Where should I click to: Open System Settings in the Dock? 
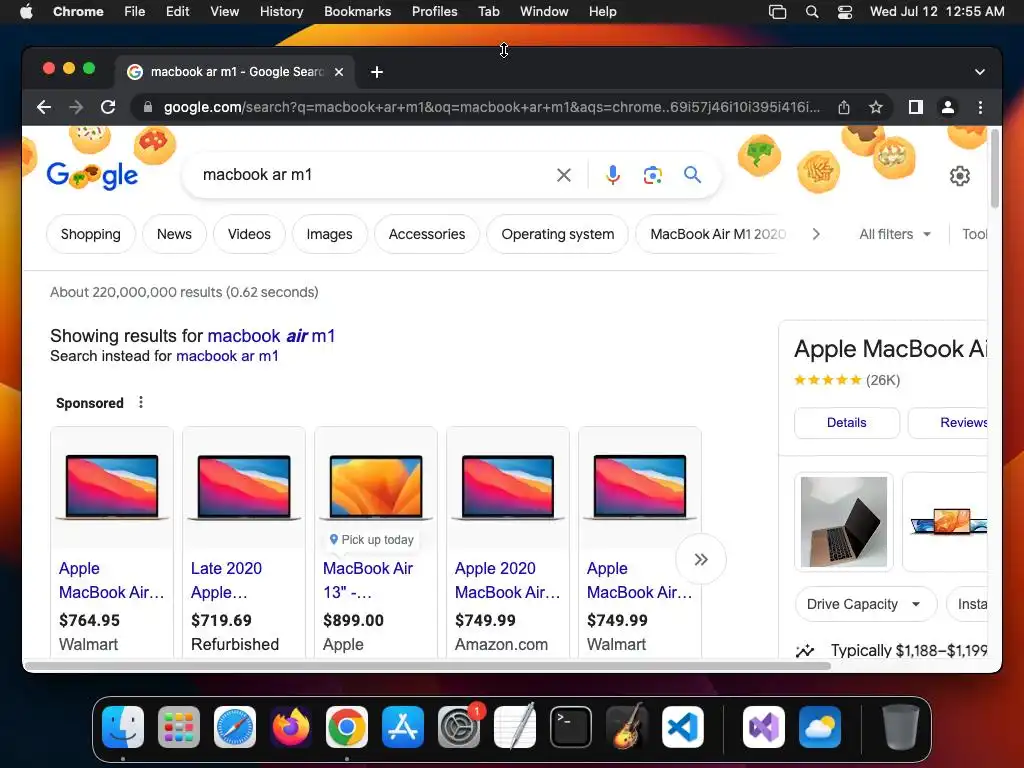pyautogui.click(x=459, y=727)
